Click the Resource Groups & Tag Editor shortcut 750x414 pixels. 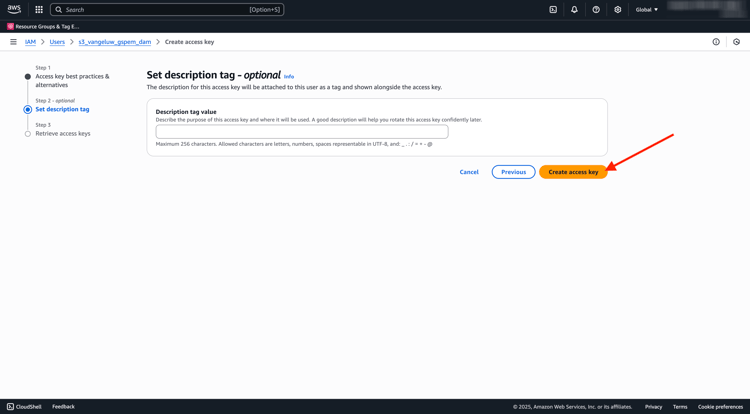point(44,27)
